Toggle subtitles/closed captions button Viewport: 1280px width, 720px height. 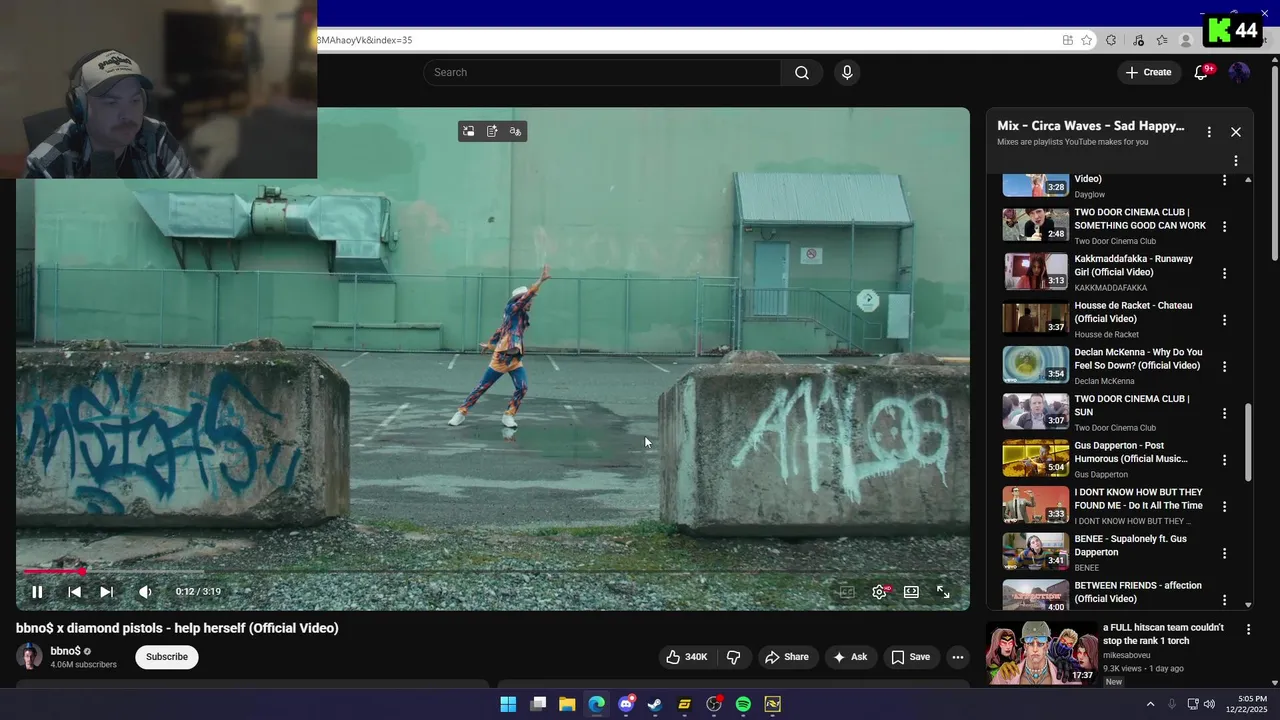847,592
